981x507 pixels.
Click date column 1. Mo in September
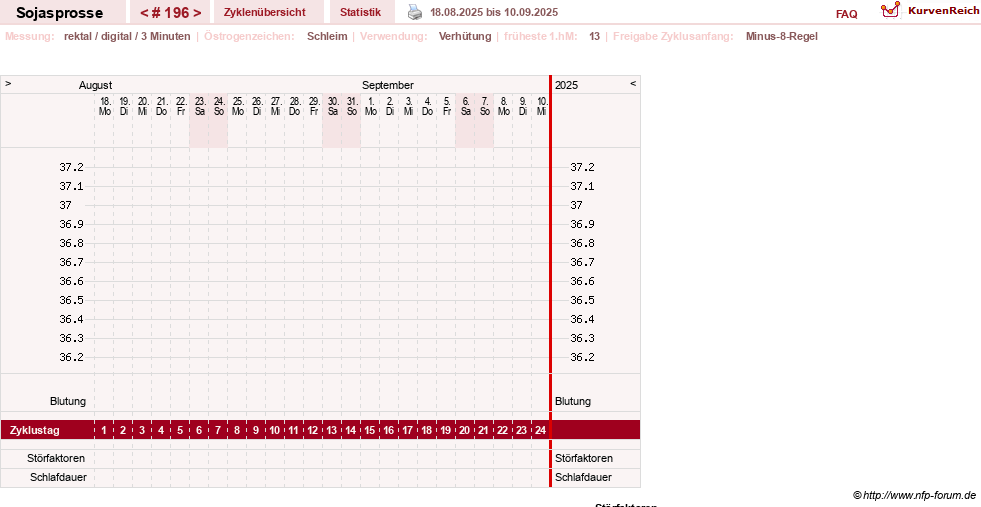tap(370, 106)
